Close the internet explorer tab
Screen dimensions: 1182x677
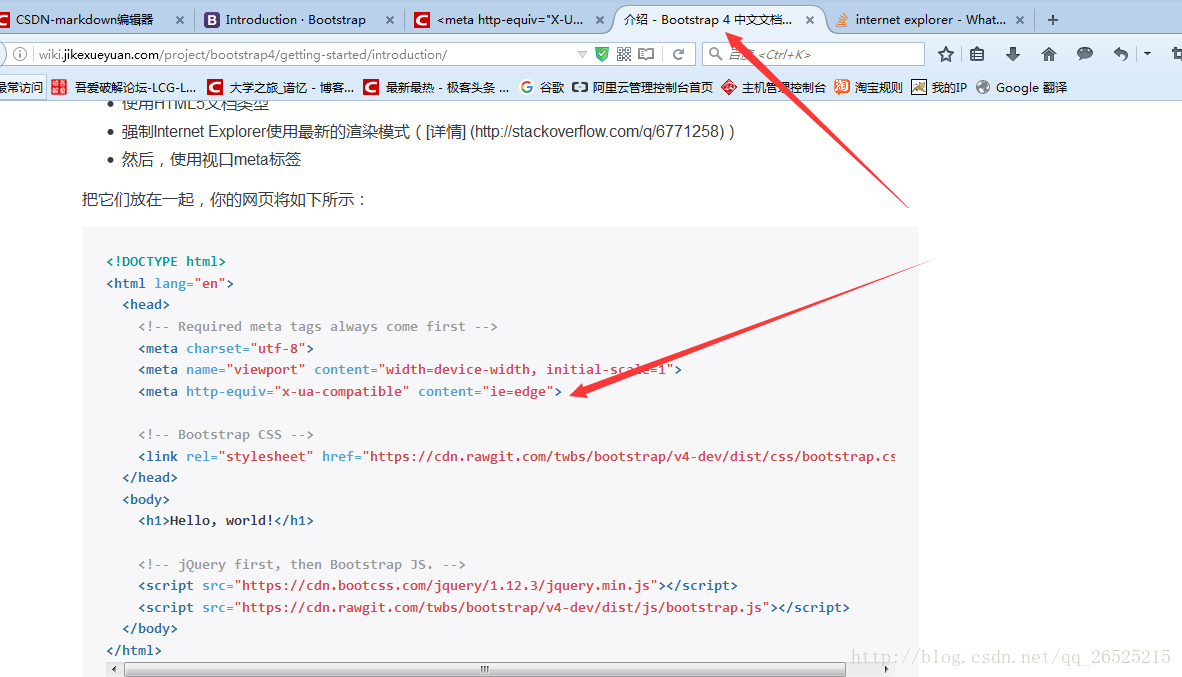coord(1020,20)
